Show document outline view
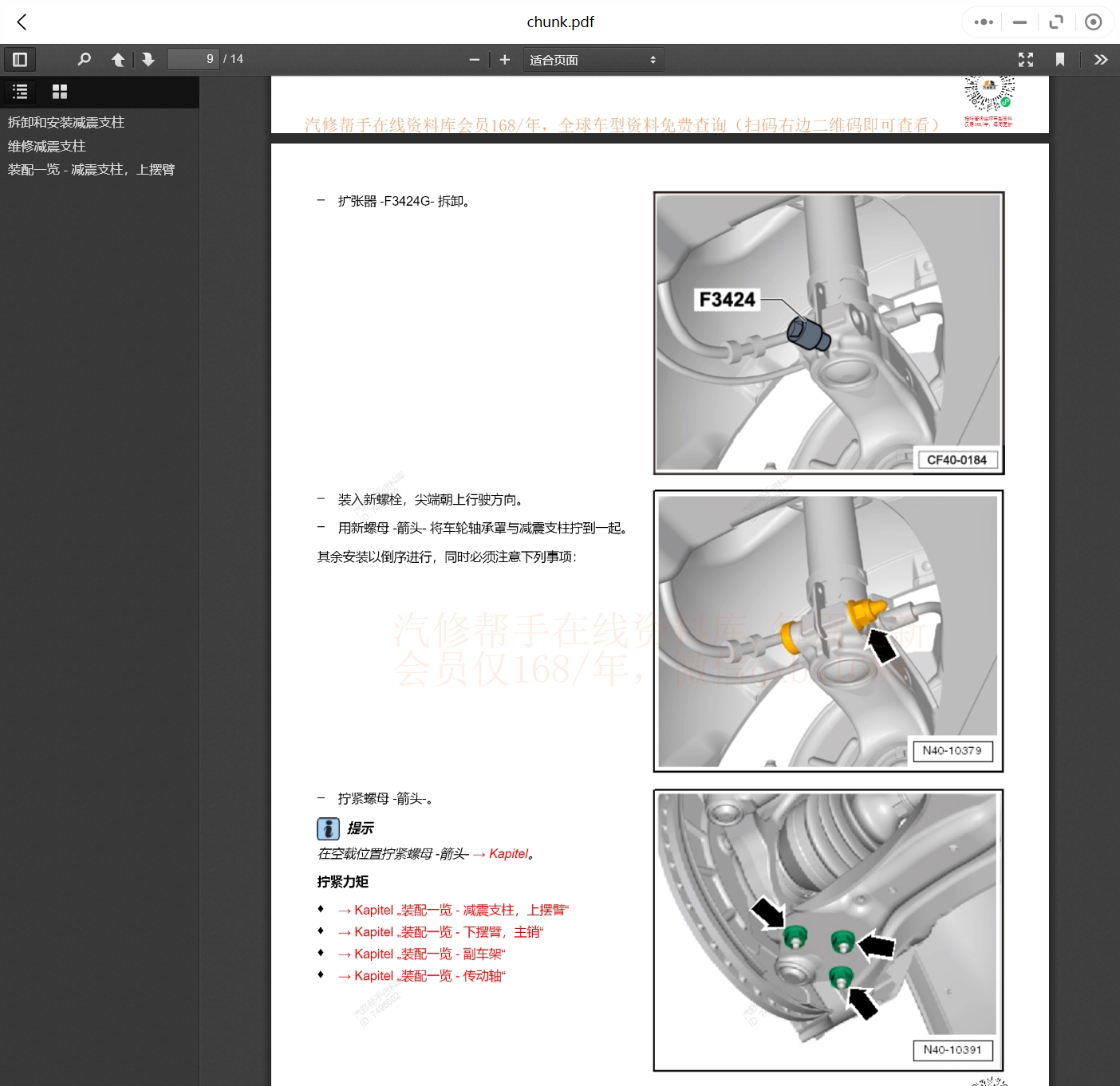The image size is (1120, 1086). pos(20,92)
